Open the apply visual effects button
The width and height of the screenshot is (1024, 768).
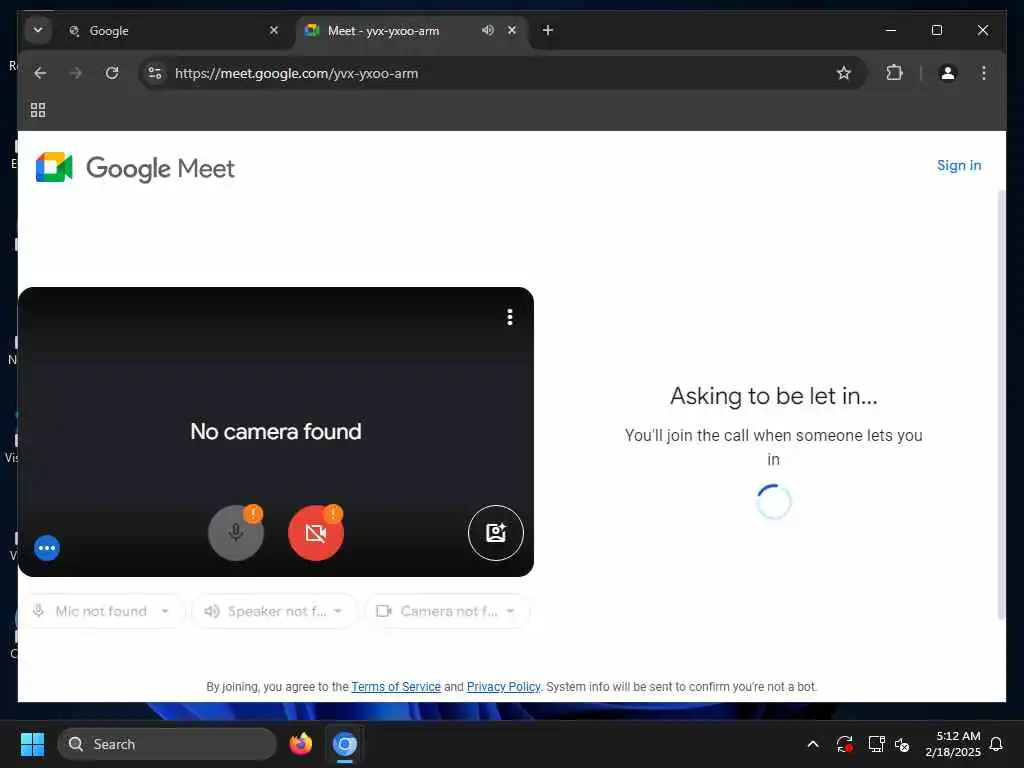click(x=496, y=533)
